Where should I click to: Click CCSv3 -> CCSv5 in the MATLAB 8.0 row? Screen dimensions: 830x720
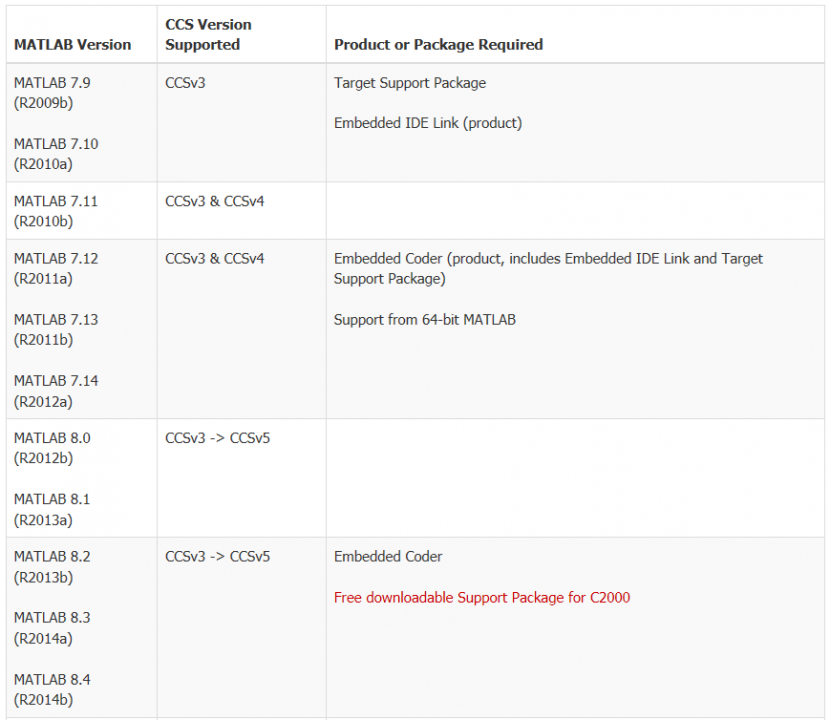tap(217, 438)
